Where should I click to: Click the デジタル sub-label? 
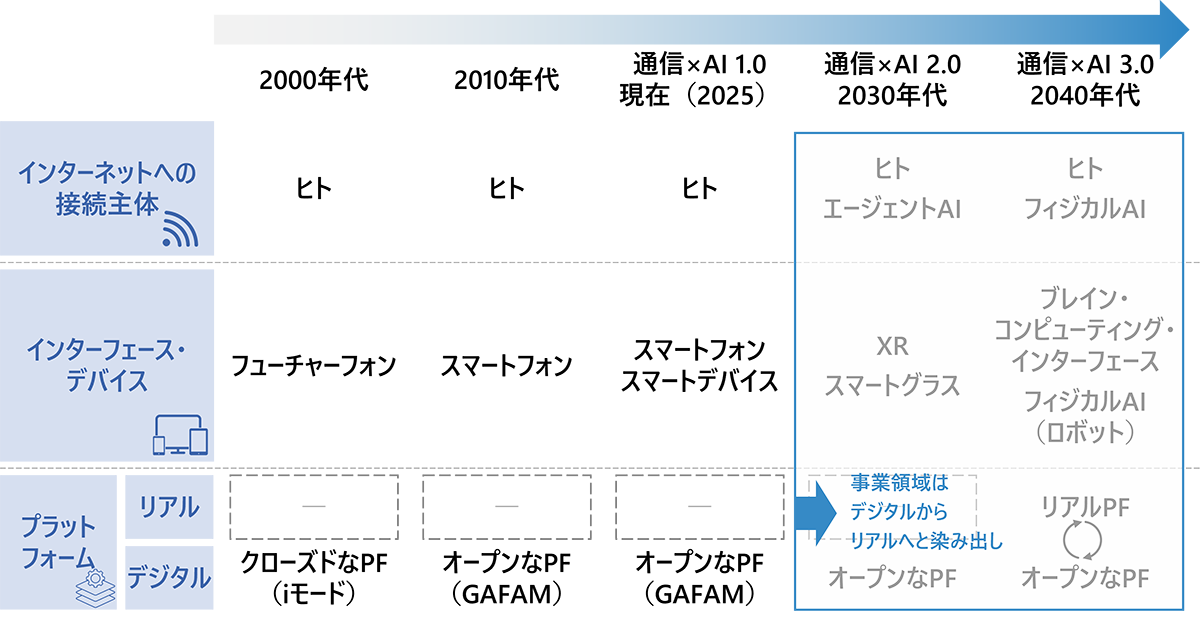[169, 577]
